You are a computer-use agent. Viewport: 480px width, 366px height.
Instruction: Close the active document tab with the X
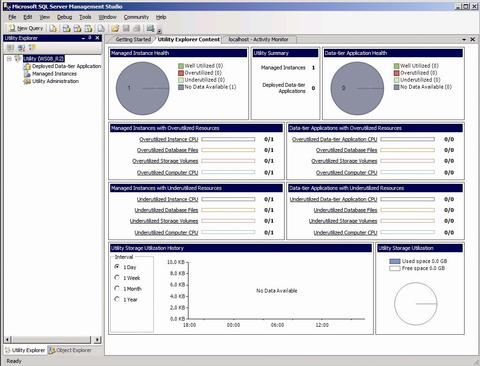472,39
